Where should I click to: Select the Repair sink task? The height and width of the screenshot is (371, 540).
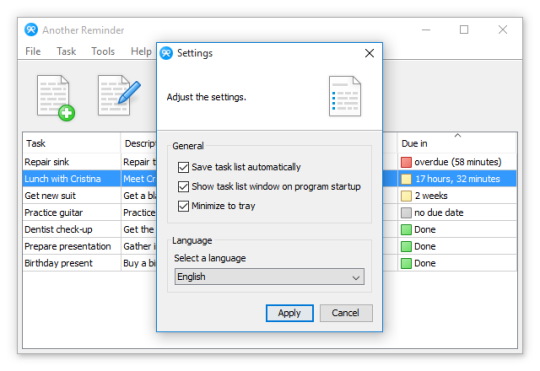tap(47, 162)
